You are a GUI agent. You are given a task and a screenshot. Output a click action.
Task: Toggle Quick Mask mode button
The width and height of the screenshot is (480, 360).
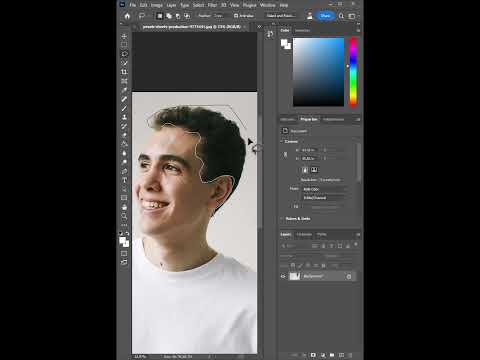(x=124, y=254)
